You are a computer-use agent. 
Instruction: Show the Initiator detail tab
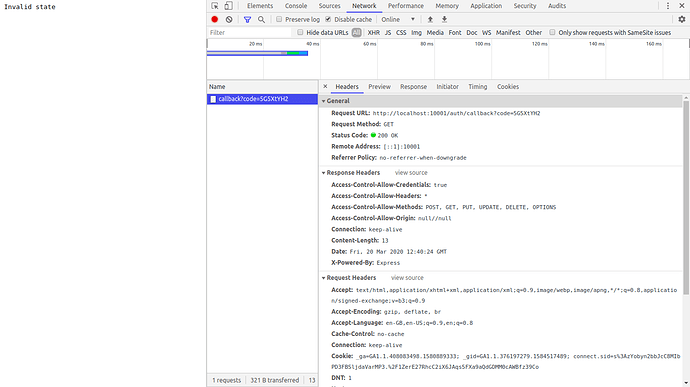click(x=448, y=87)
